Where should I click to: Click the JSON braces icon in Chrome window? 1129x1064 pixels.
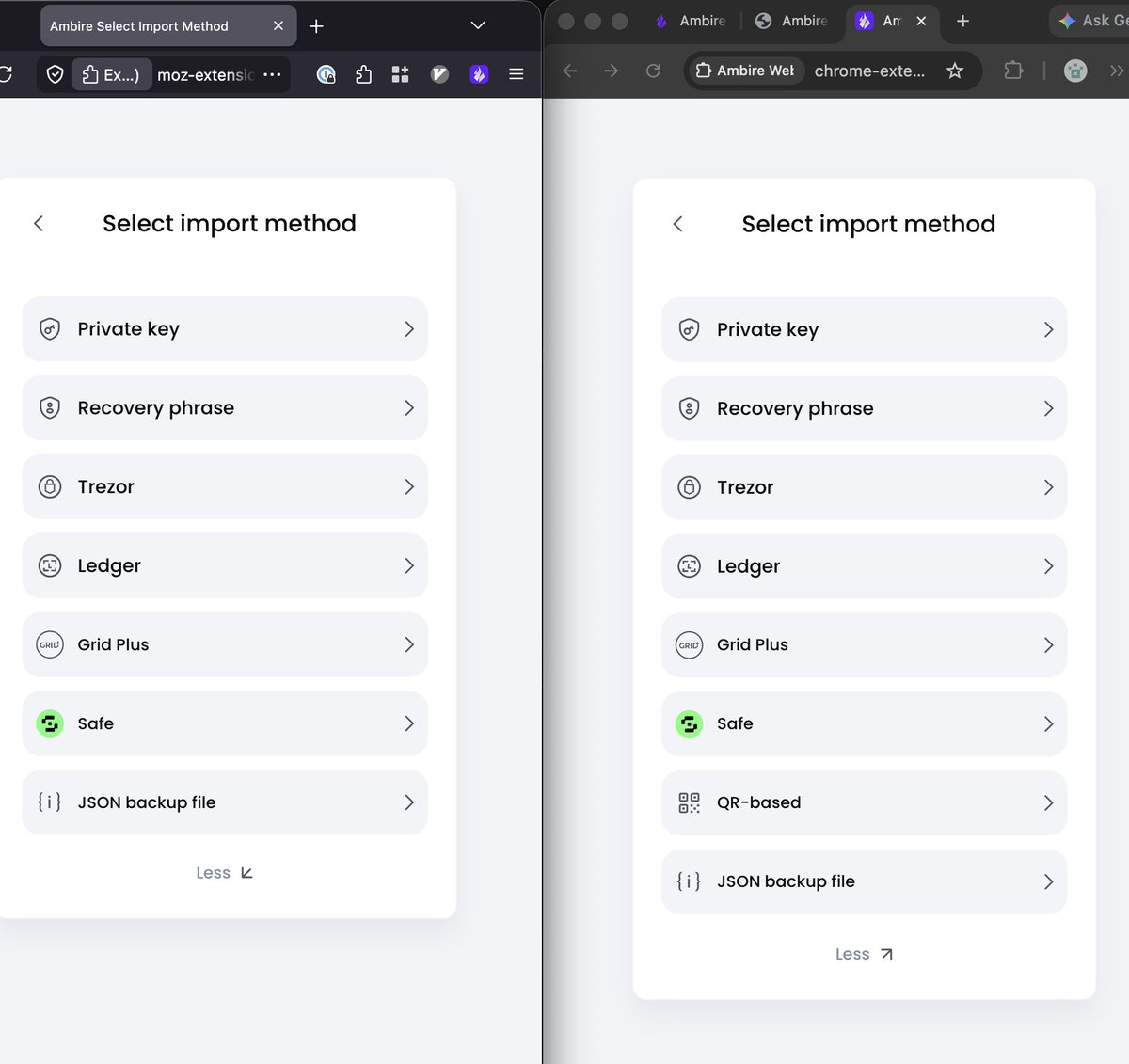(x=690, y=881)
